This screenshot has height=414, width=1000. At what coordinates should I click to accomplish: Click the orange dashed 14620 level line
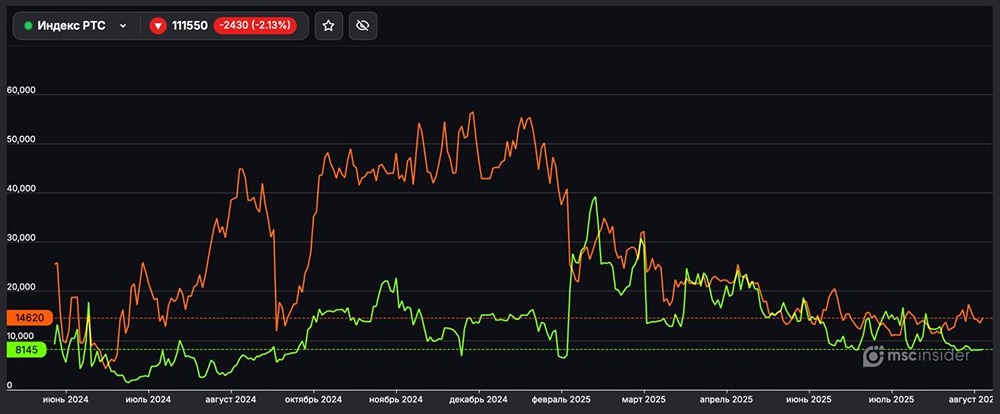click(x=500, y=317)
